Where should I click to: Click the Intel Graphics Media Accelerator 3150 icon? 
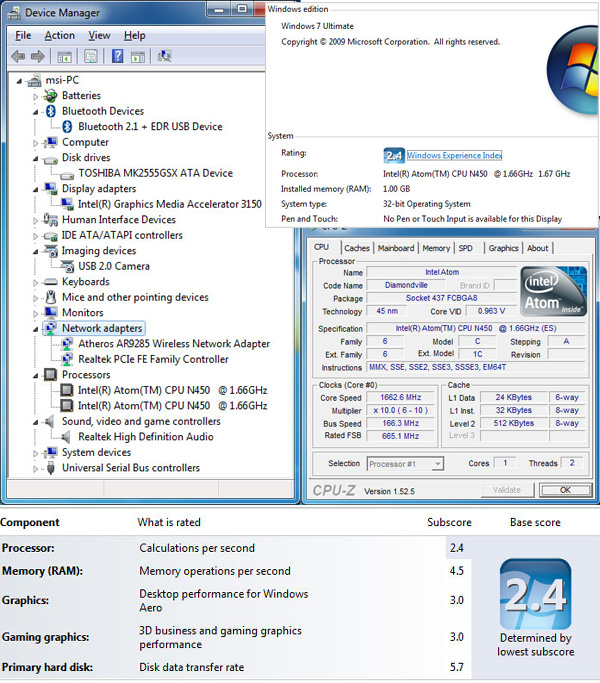tap(67, 204)
